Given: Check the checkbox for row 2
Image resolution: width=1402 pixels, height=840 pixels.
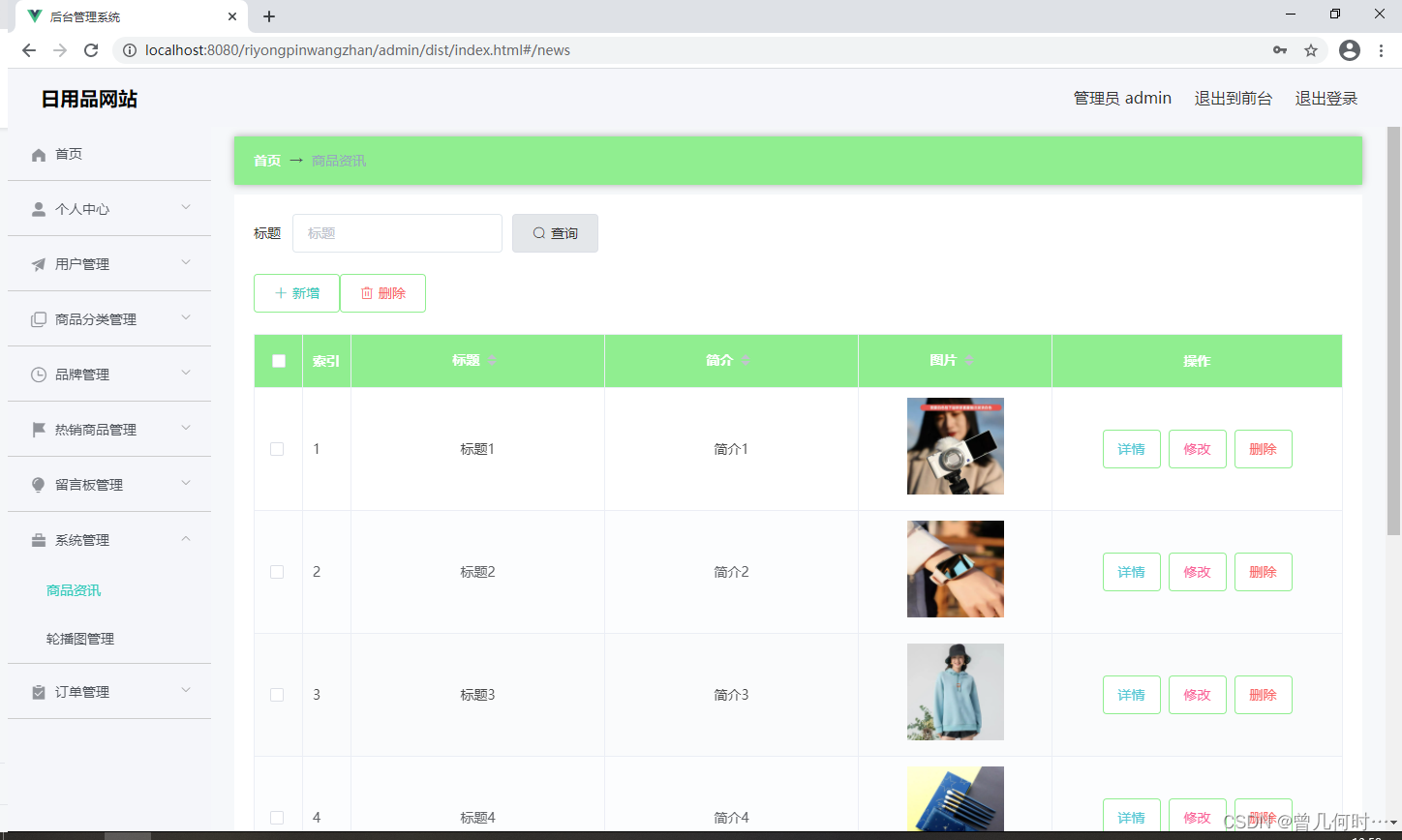Looking at the screenshot, I should click(277, 572).
